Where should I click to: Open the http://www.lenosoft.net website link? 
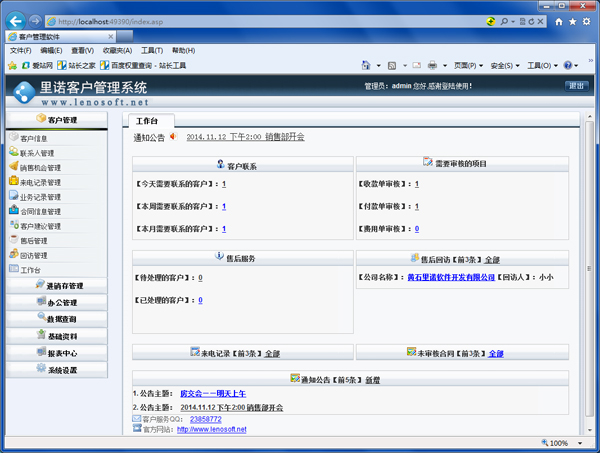coord(212,429)
